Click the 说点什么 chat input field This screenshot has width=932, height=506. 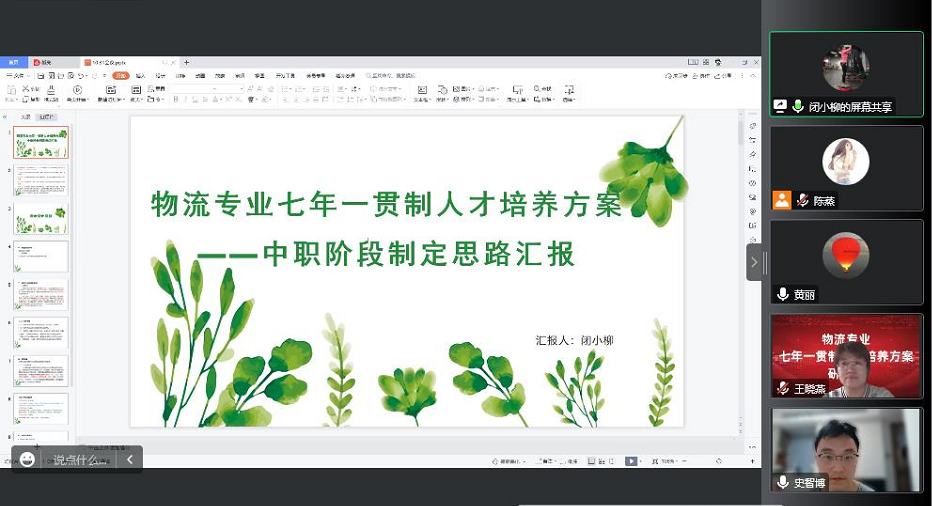80,460
